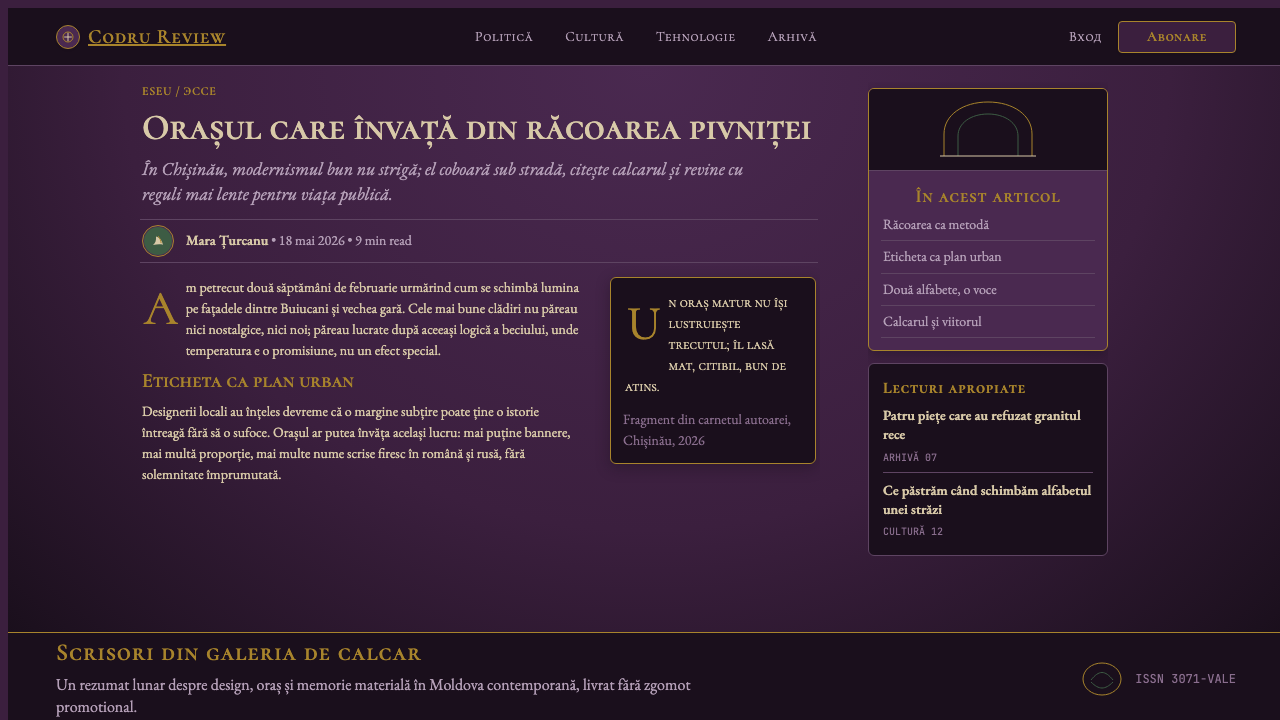Screen dimensions: 1280x720
Task: Click the eye emblem icon near ISSN
Action: click(1102, 679)
